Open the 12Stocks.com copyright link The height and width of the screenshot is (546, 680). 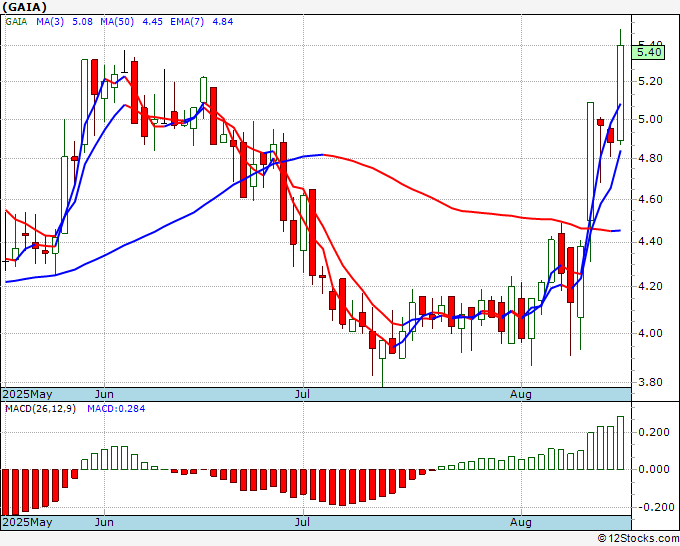click(638, 539)
